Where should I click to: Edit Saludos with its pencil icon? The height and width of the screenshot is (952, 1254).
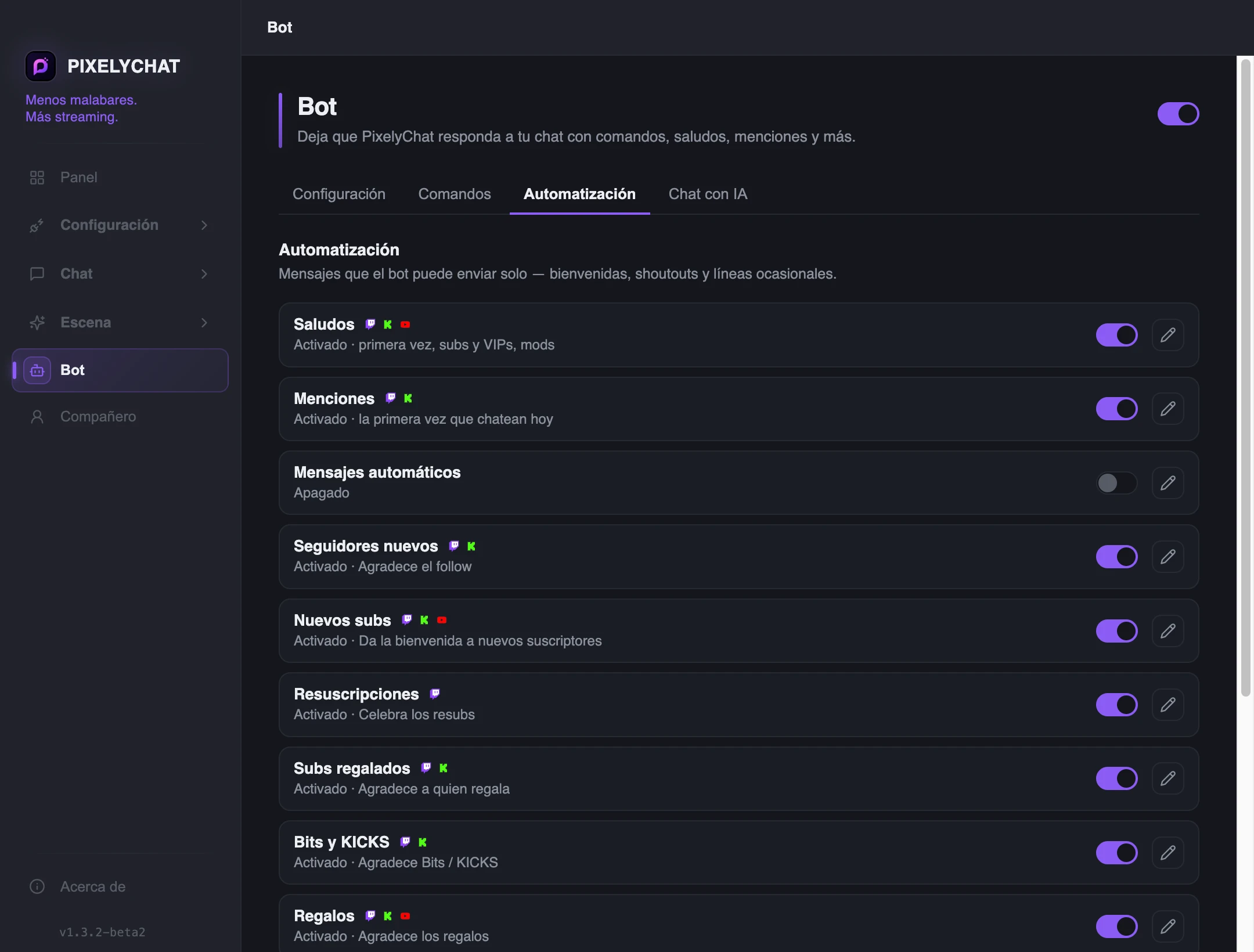click(1168, 335)
